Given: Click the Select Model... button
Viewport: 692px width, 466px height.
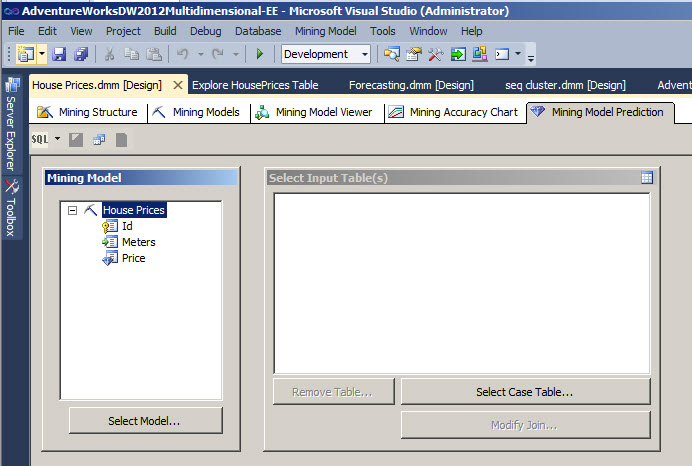Looking at the screenshot, I should point(145,421).
